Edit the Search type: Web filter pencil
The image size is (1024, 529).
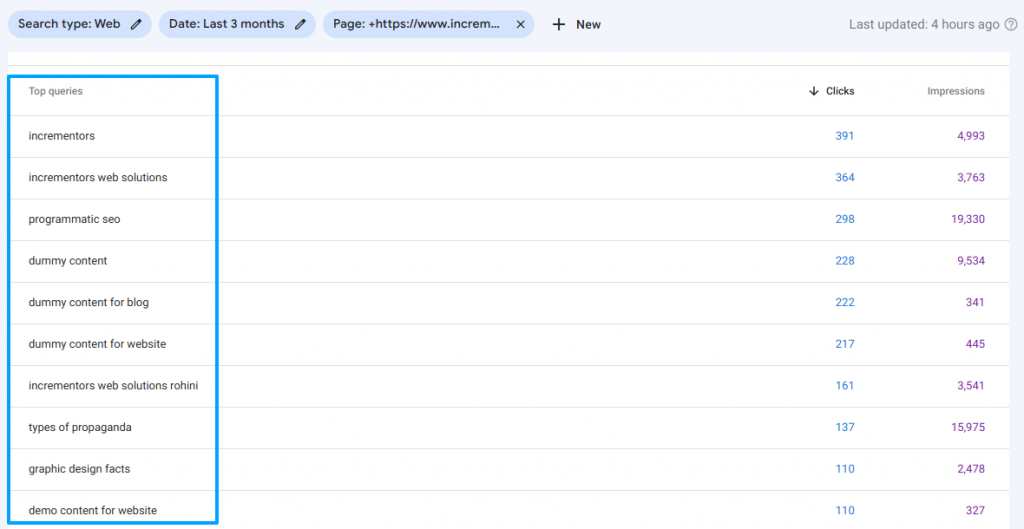point(136,24)
